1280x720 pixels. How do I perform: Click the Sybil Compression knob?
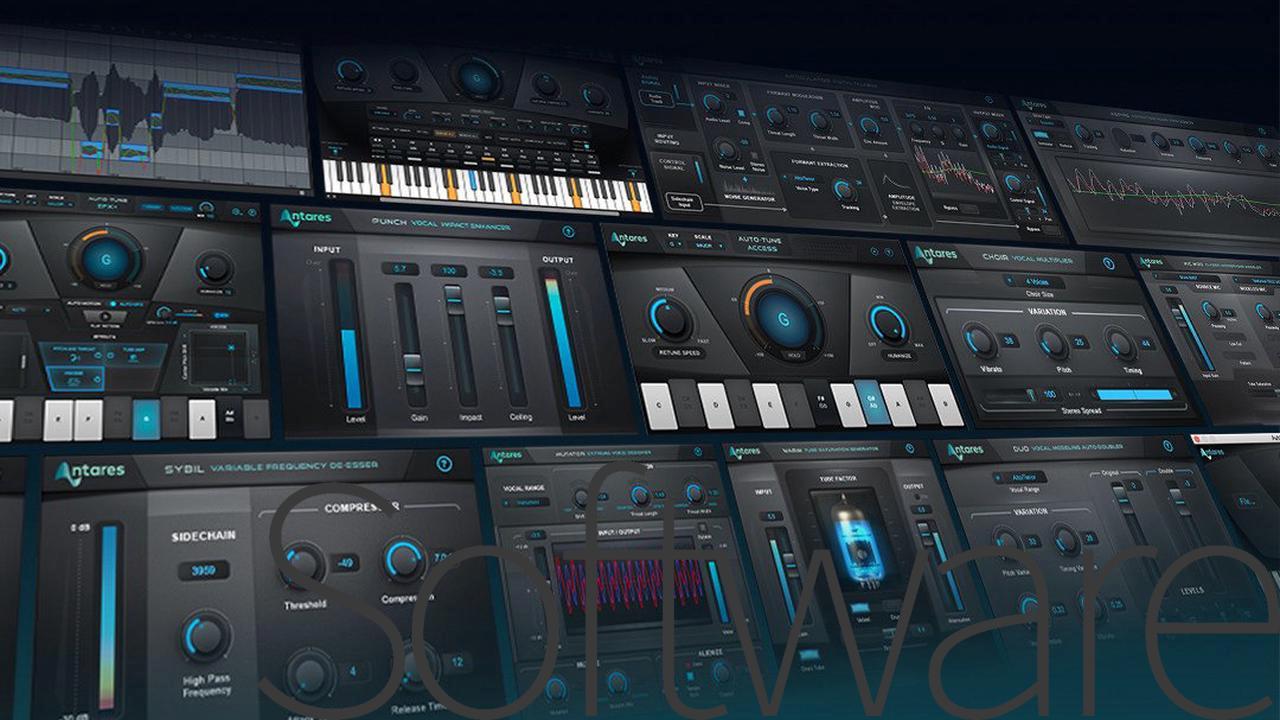click(404, 560)
